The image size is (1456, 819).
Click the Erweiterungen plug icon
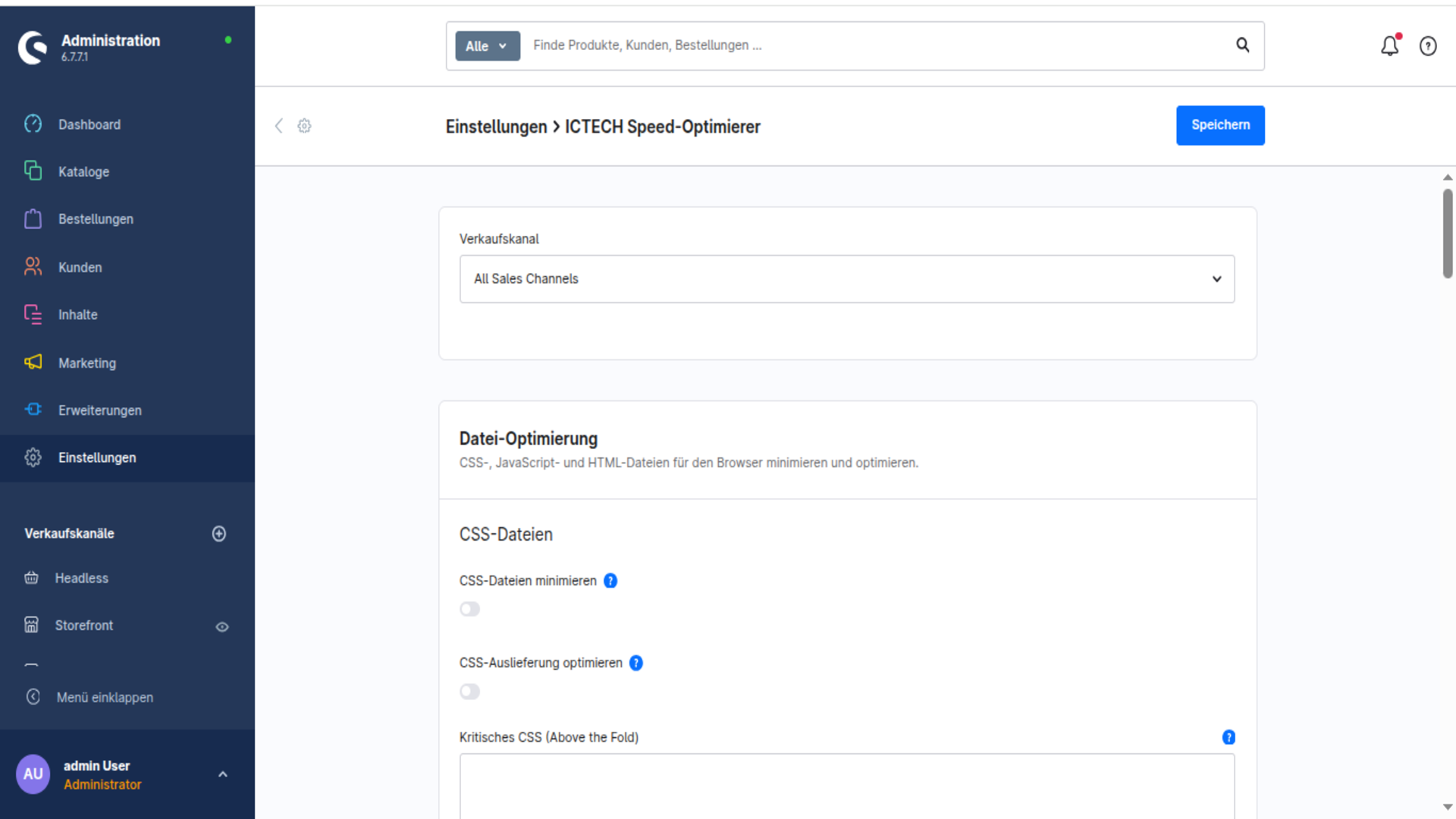pyautogui.click(x=33, y=409)
